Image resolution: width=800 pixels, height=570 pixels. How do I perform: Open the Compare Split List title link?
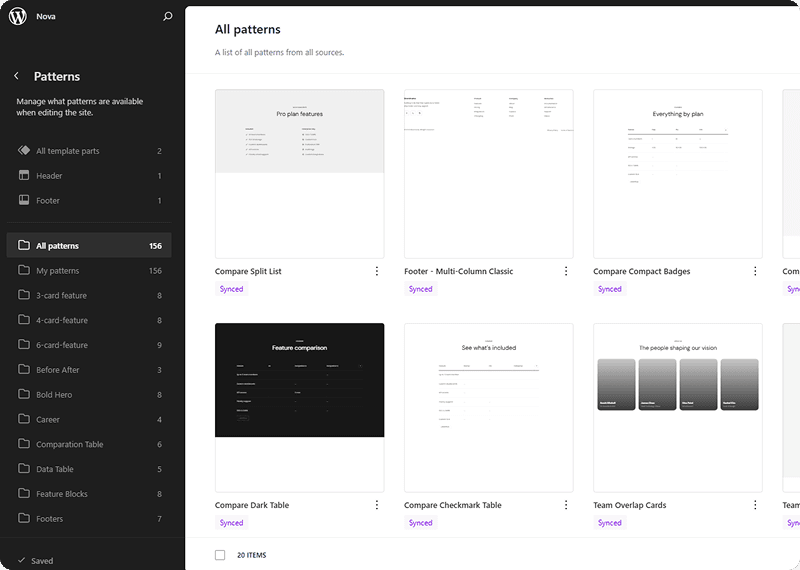(248, 271)
